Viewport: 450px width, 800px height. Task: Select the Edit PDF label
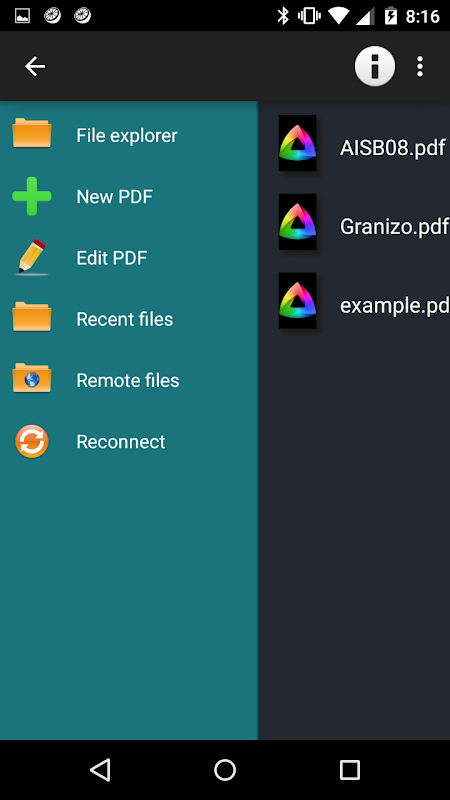pyautogui.click(x=112, y=258)
